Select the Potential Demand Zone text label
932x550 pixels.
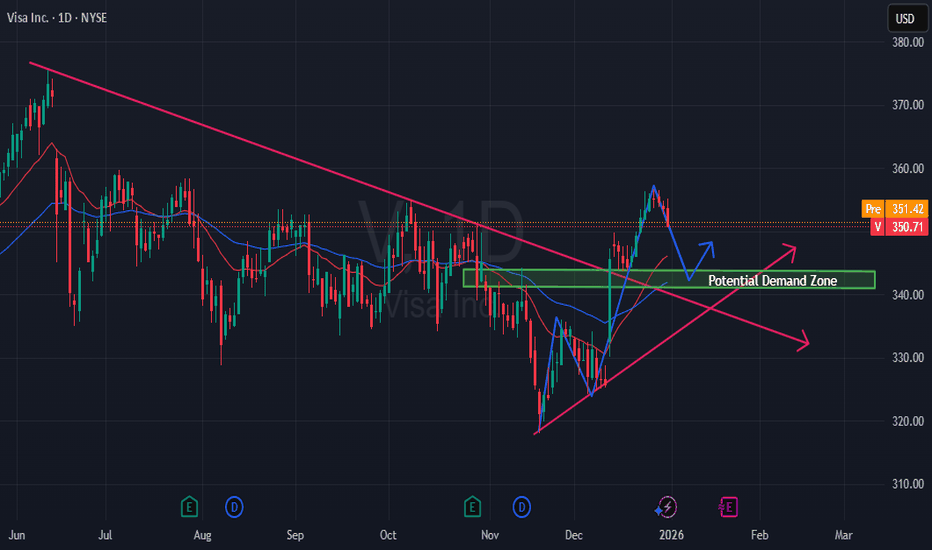pyautogui.click(x=772, y=281)
